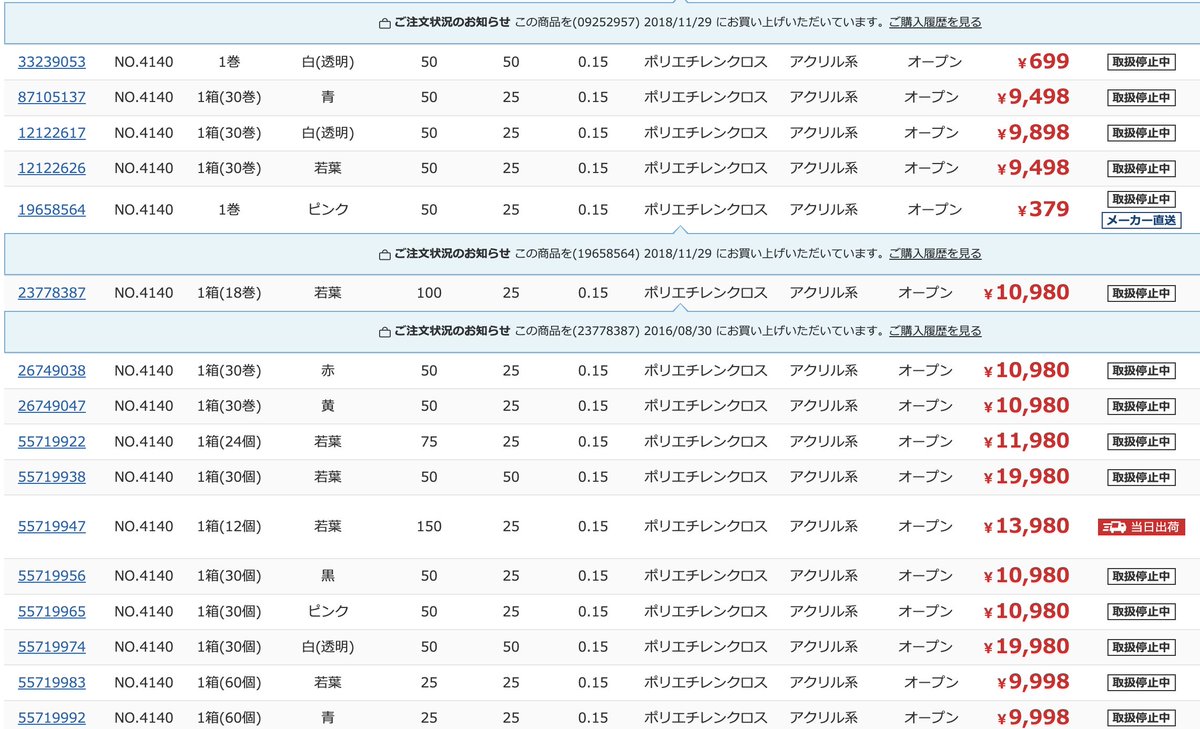
Task: Click the truck icon on the 当日出荷 badge
Action: pos(1113,526)
